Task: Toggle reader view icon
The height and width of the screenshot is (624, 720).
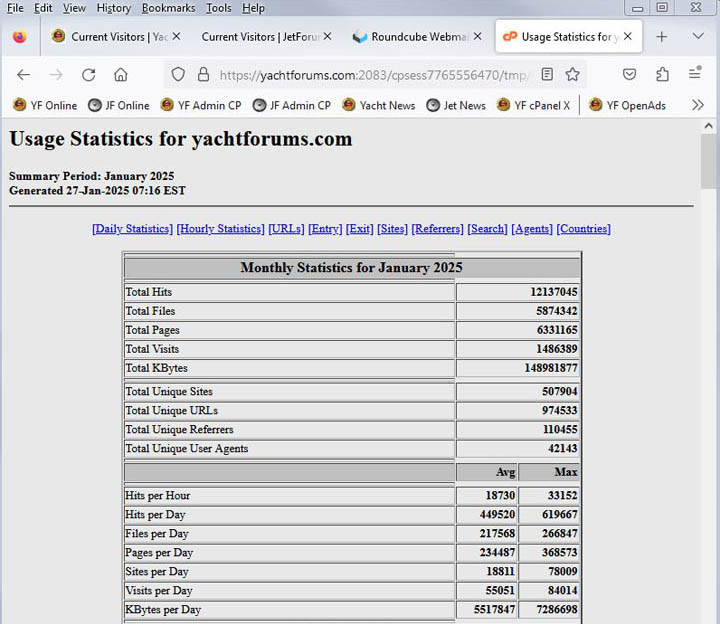Action: pyautogui.click(x=547, y=74)
